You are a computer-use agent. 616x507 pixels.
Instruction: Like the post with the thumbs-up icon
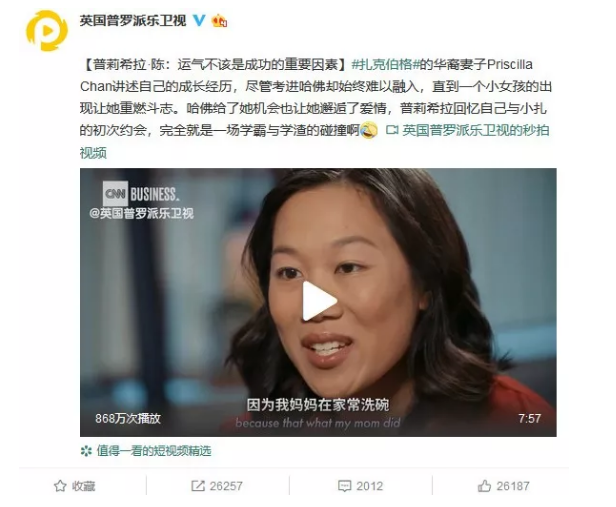click(x=484, y=486)
